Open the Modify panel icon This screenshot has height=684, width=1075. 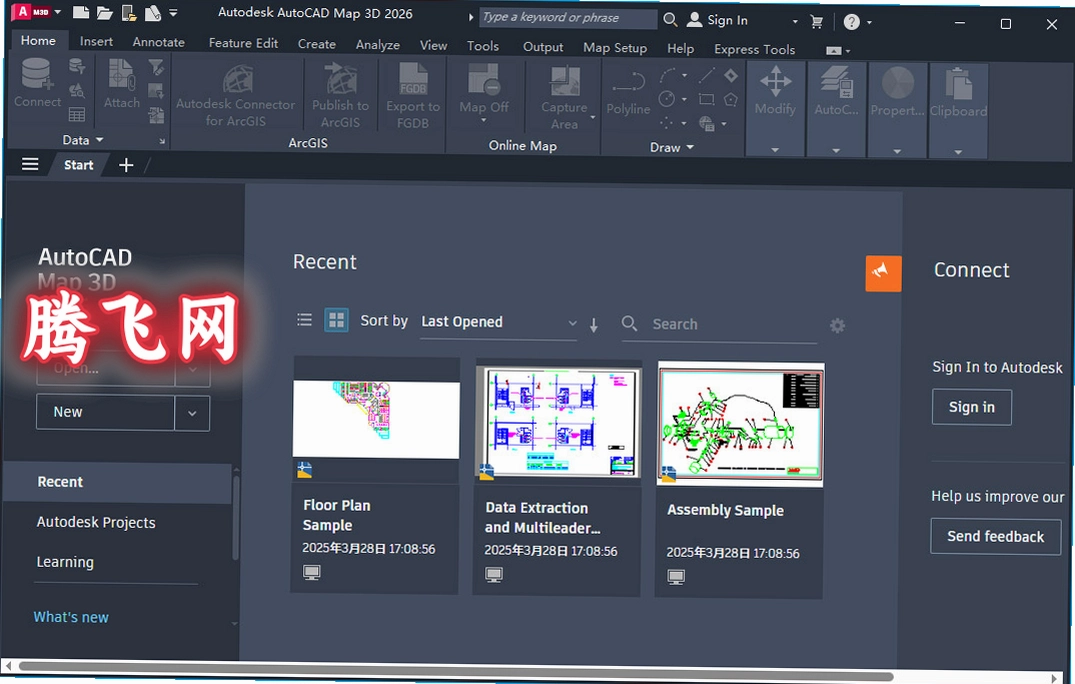(x=775, y=82)
